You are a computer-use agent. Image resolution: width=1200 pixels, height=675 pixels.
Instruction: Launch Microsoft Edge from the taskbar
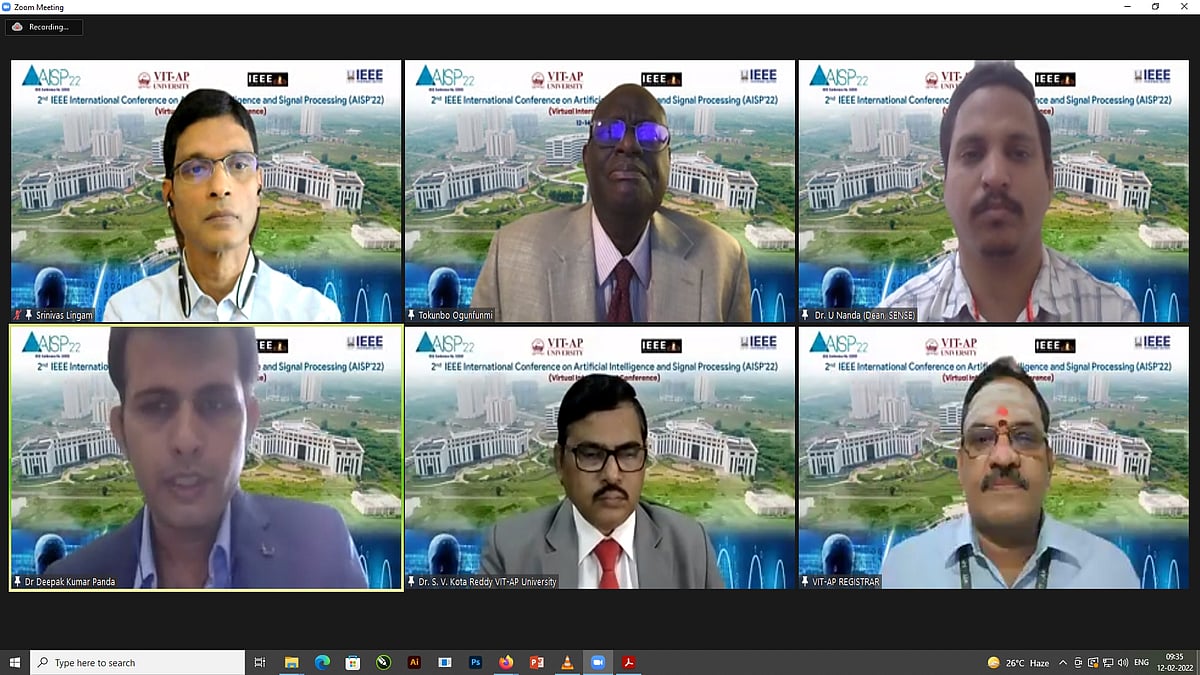point(322,663)
